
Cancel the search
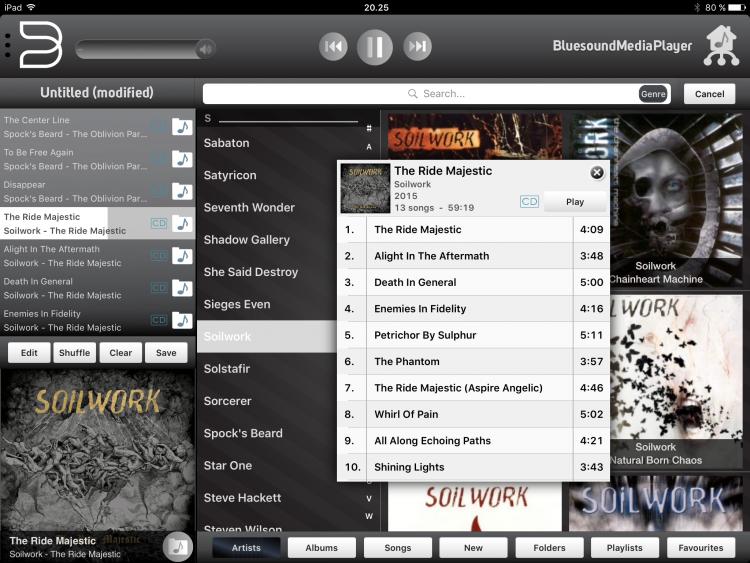point(709,94)
